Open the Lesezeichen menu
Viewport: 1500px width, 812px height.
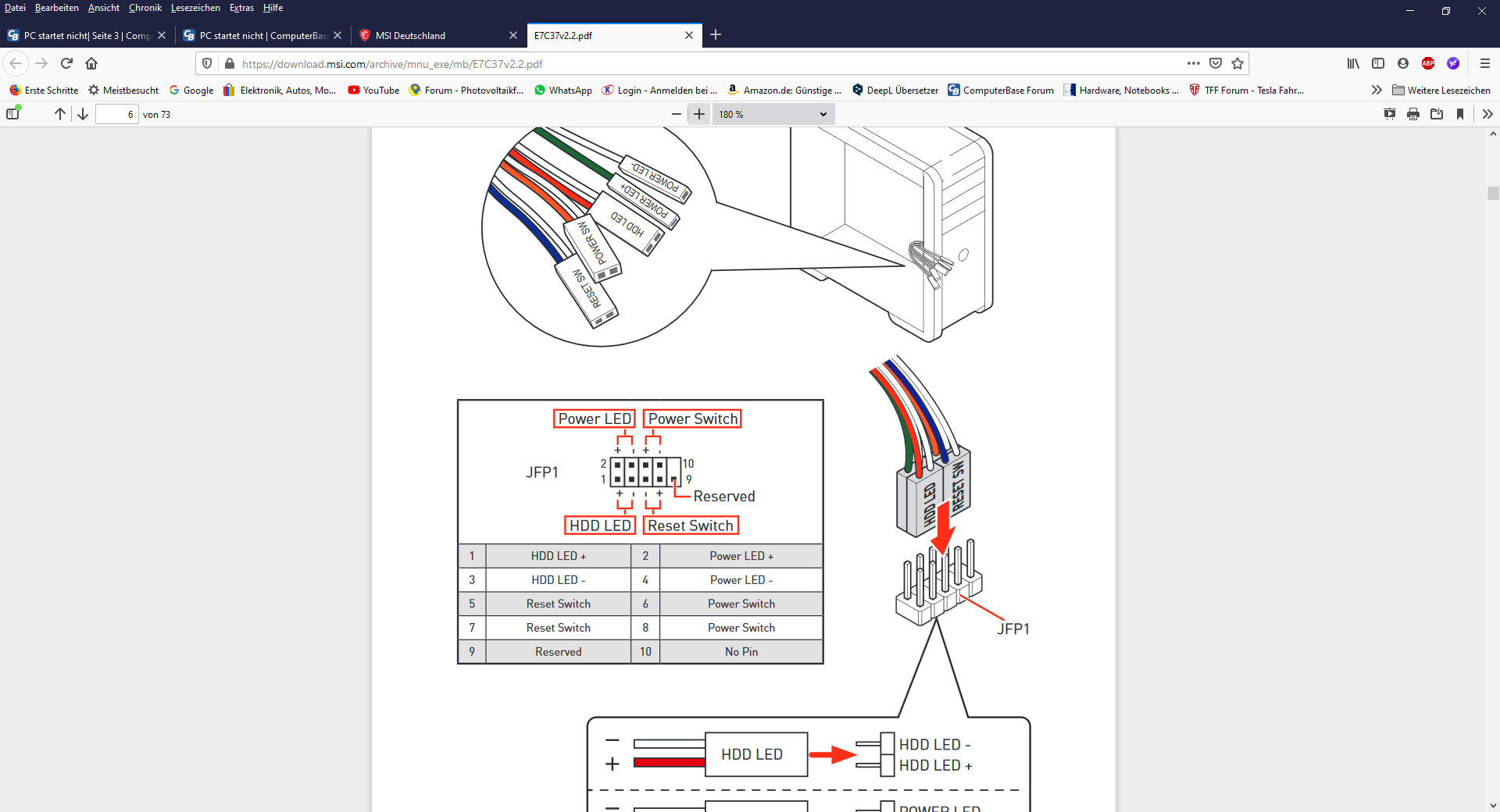pyautogui.click(x=195, y=8)
